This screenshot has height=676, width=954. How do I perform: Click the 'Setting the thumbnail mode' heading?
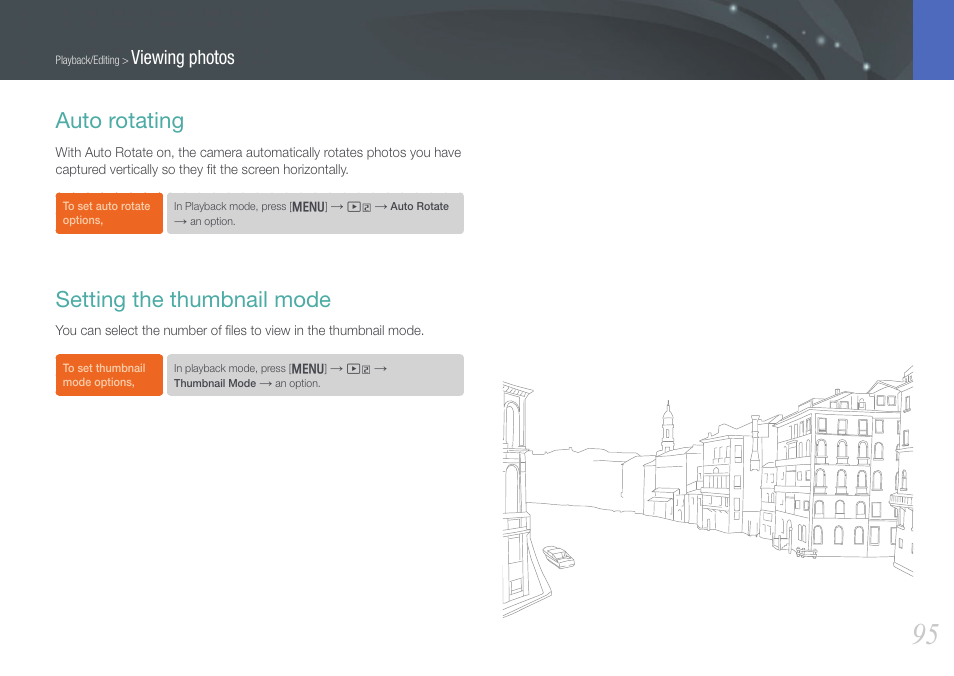pyautogui.click(x=193, y=299)
